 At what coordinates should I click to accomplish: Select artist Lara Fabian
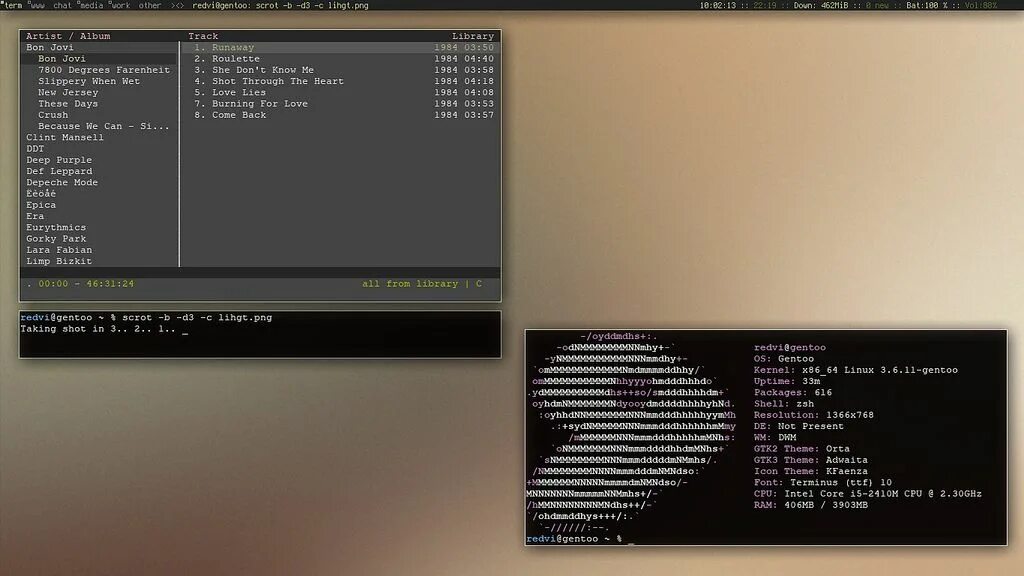click(99, 249)
